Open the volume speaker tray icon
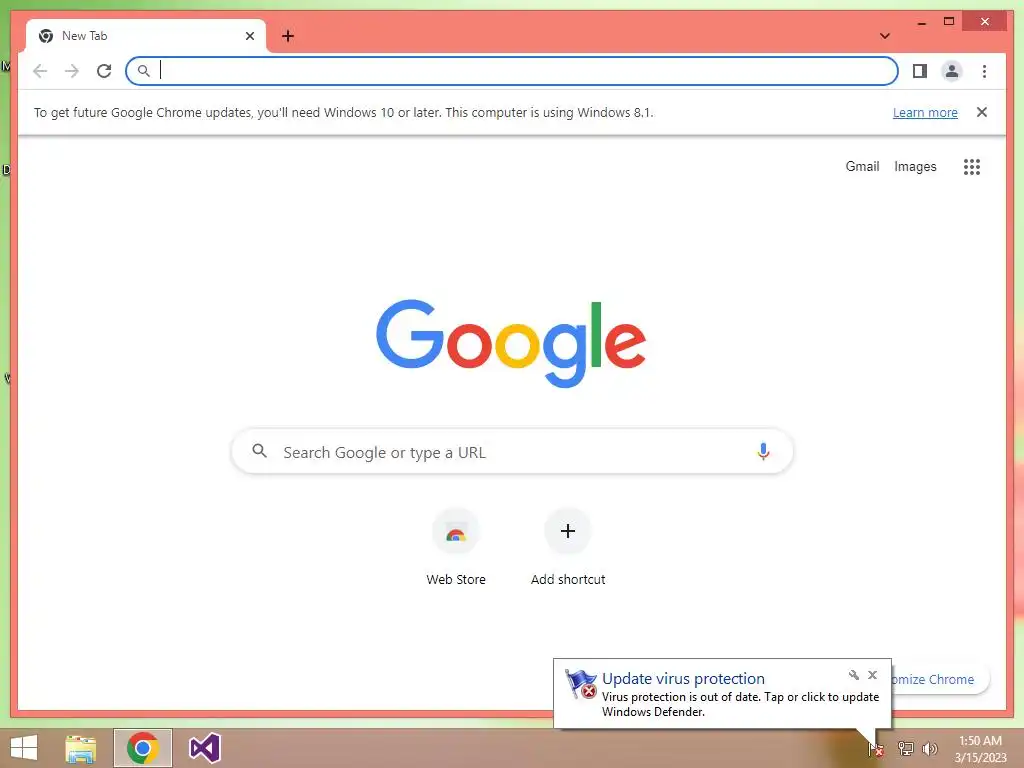 click(x=930, y=748)
